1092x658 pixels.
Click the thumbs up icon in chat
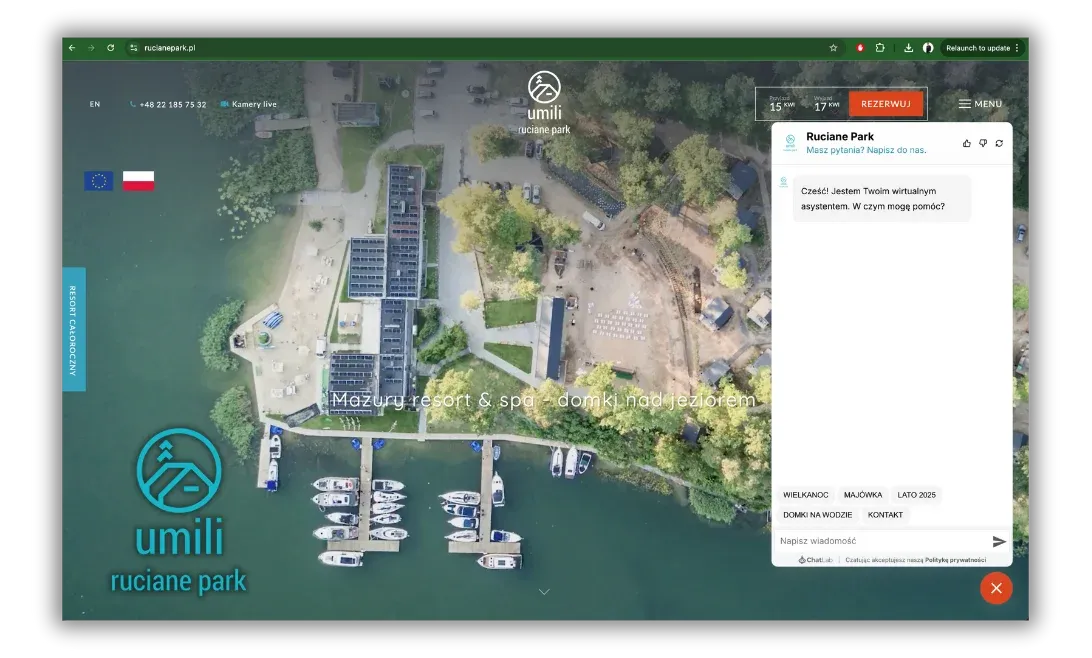pyautogui.click(x=967, y=143)
